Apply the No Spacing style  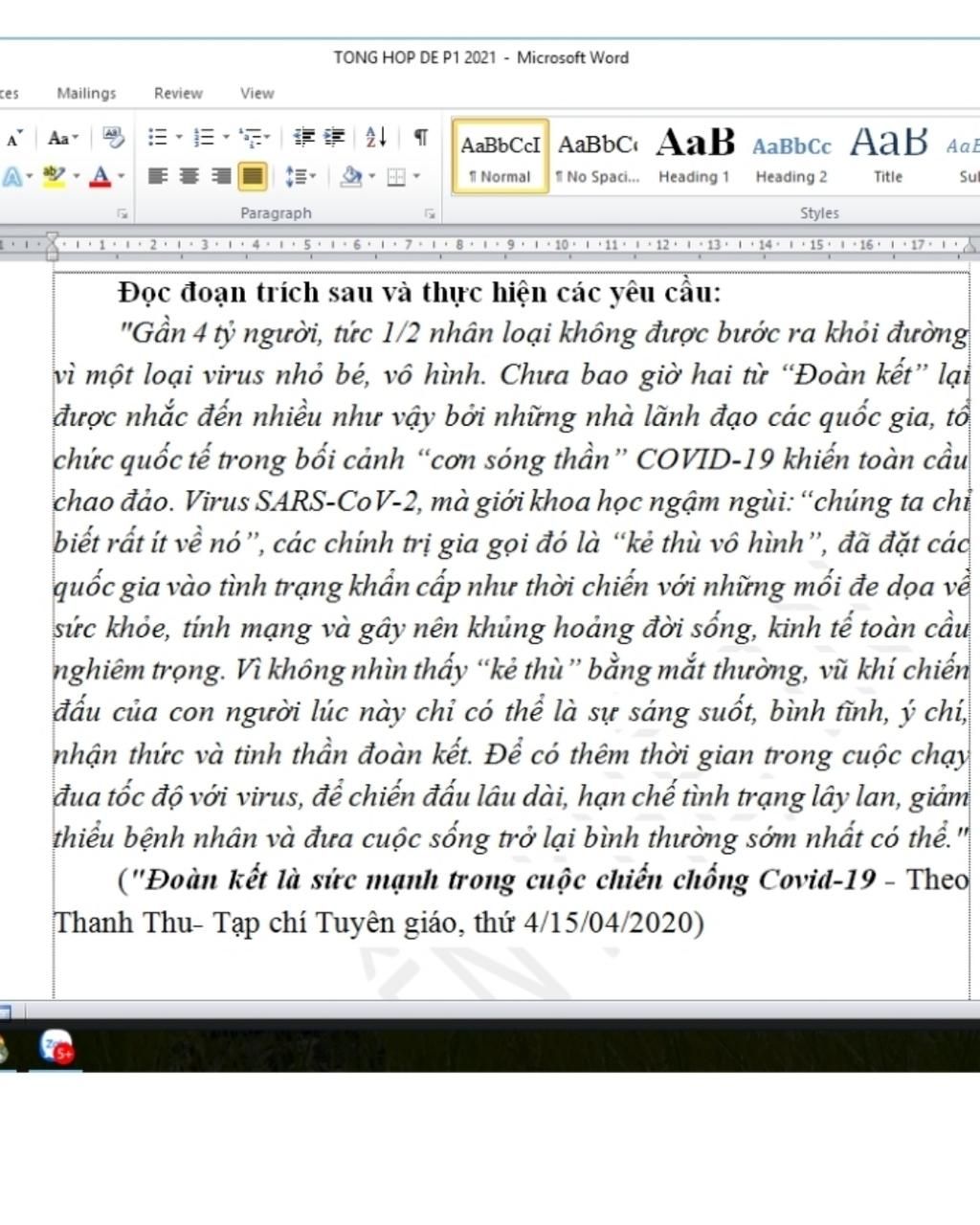tap(598, 156)
